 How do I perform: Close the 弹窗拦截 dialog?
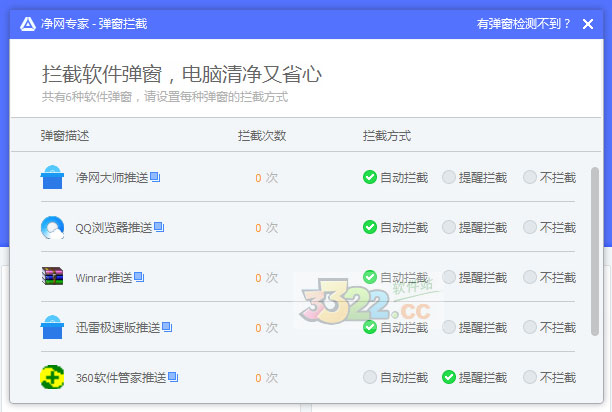click(x=588, y=24)
